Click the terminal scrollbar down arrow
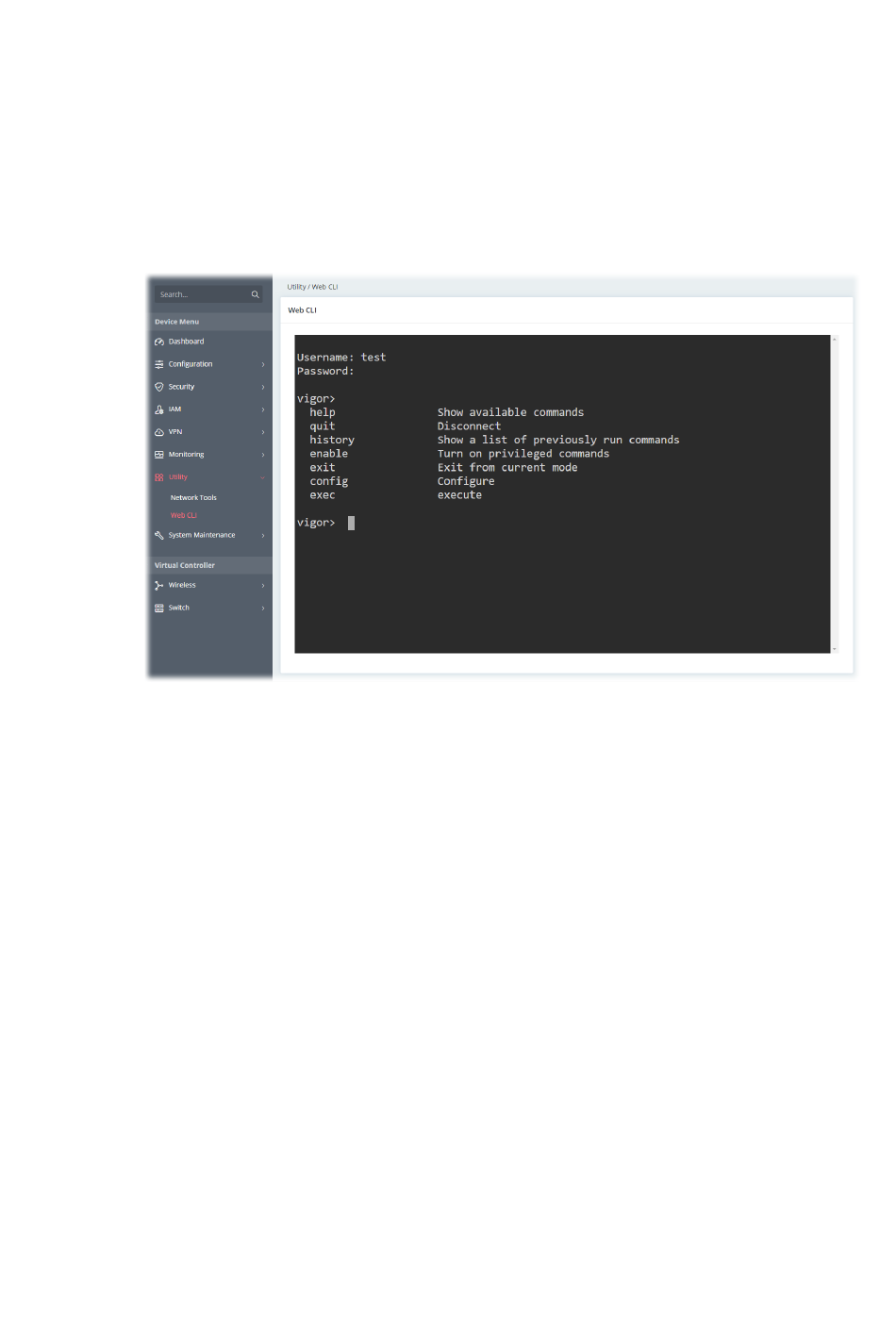Screen dimensions: 896x1318 pos(835,649)
